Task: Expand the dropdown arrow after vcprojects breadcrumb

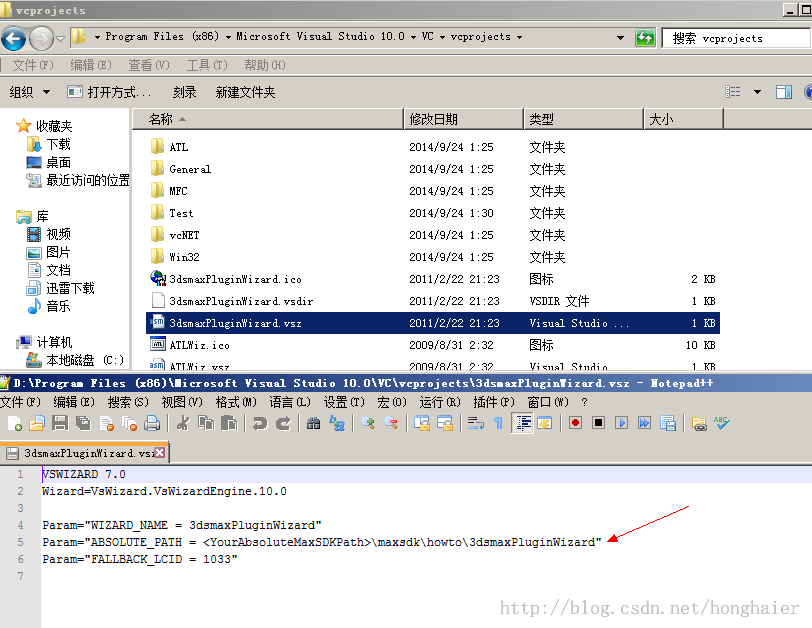Action: (x=519, y=37)
